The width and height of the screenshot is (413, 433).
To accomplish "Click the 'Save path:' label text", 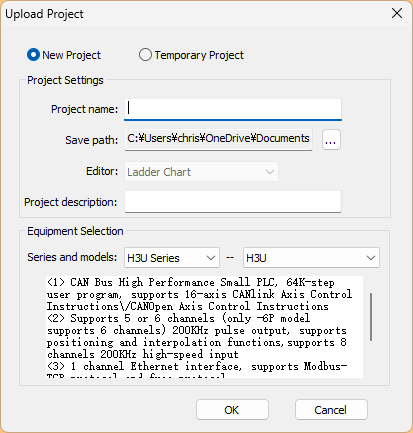I will [x=92, y=140].
